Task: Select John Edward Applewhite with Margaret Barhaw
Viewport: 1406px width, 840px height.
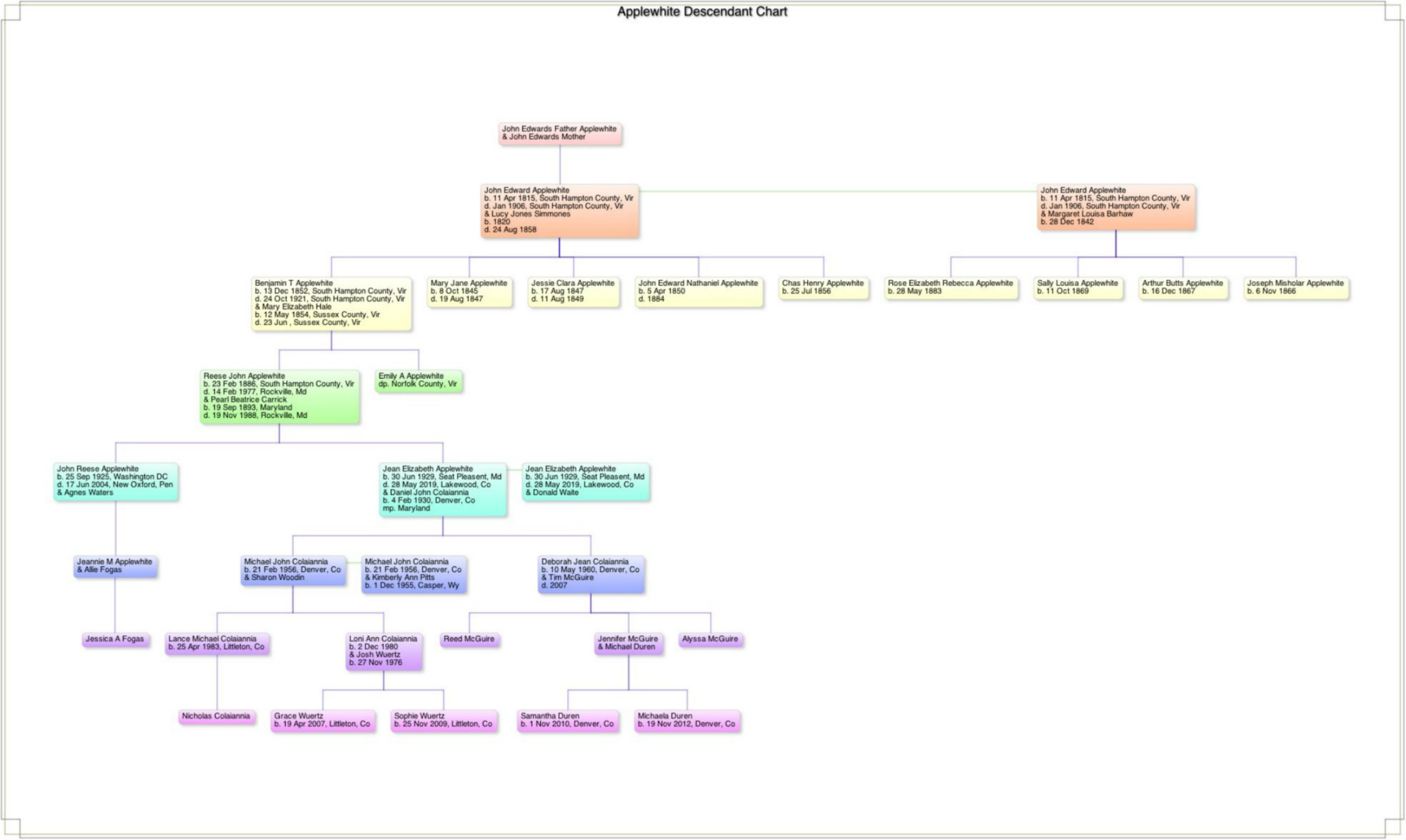Action: 1116,207
